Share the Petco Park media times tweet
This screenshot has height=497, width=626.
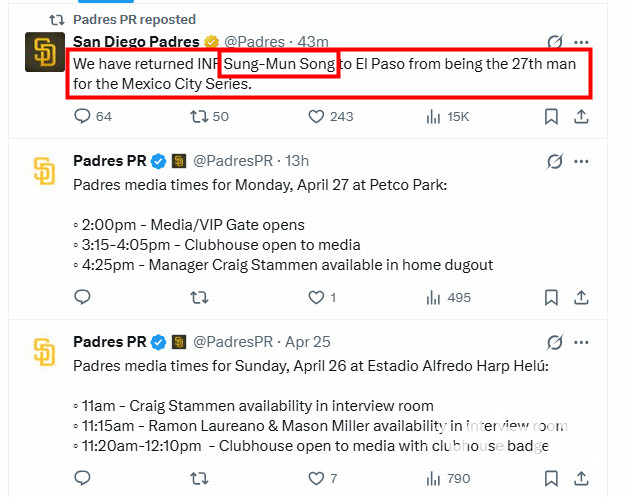[x=581, y=297]
